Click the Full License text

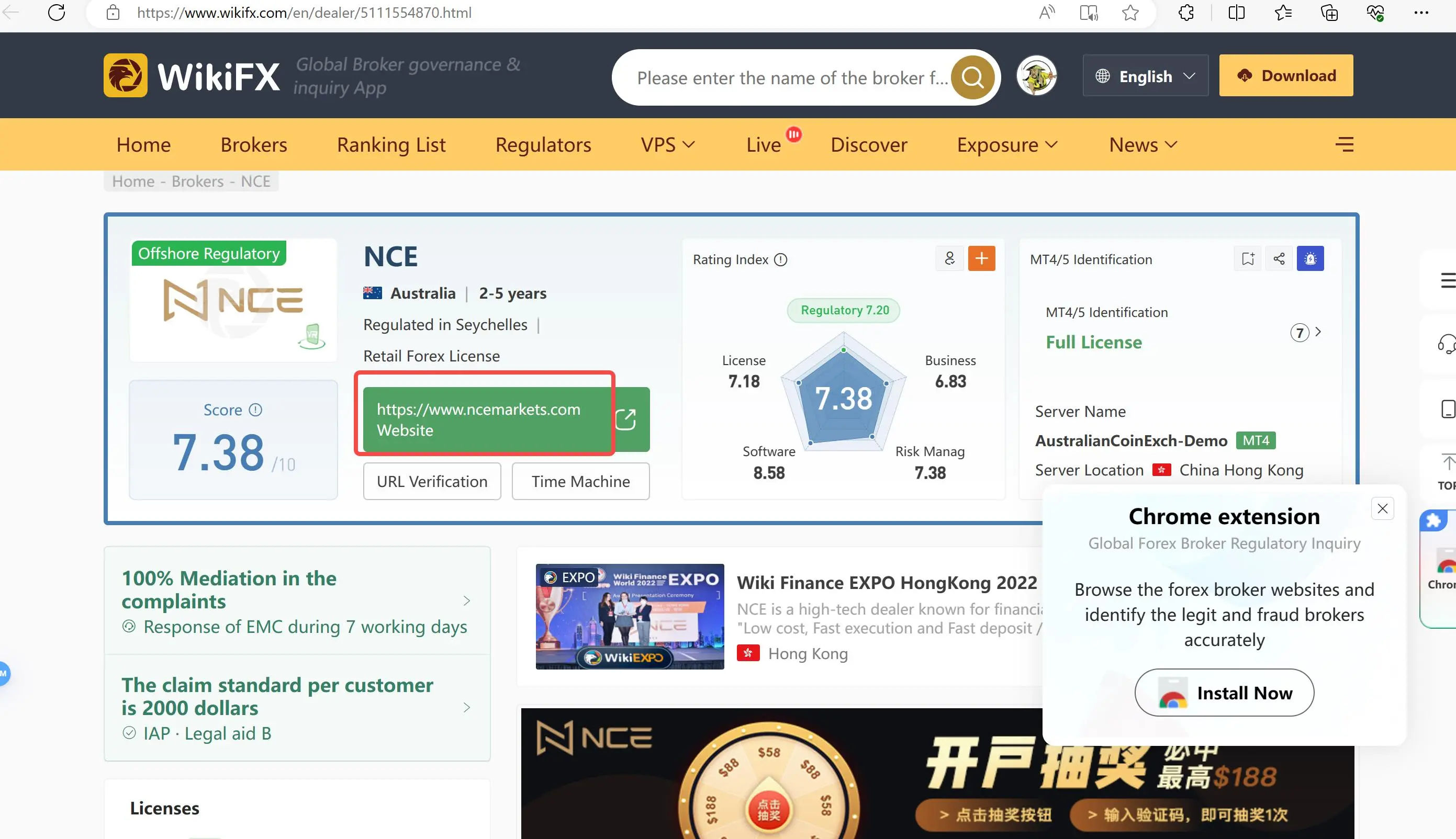1093,342
